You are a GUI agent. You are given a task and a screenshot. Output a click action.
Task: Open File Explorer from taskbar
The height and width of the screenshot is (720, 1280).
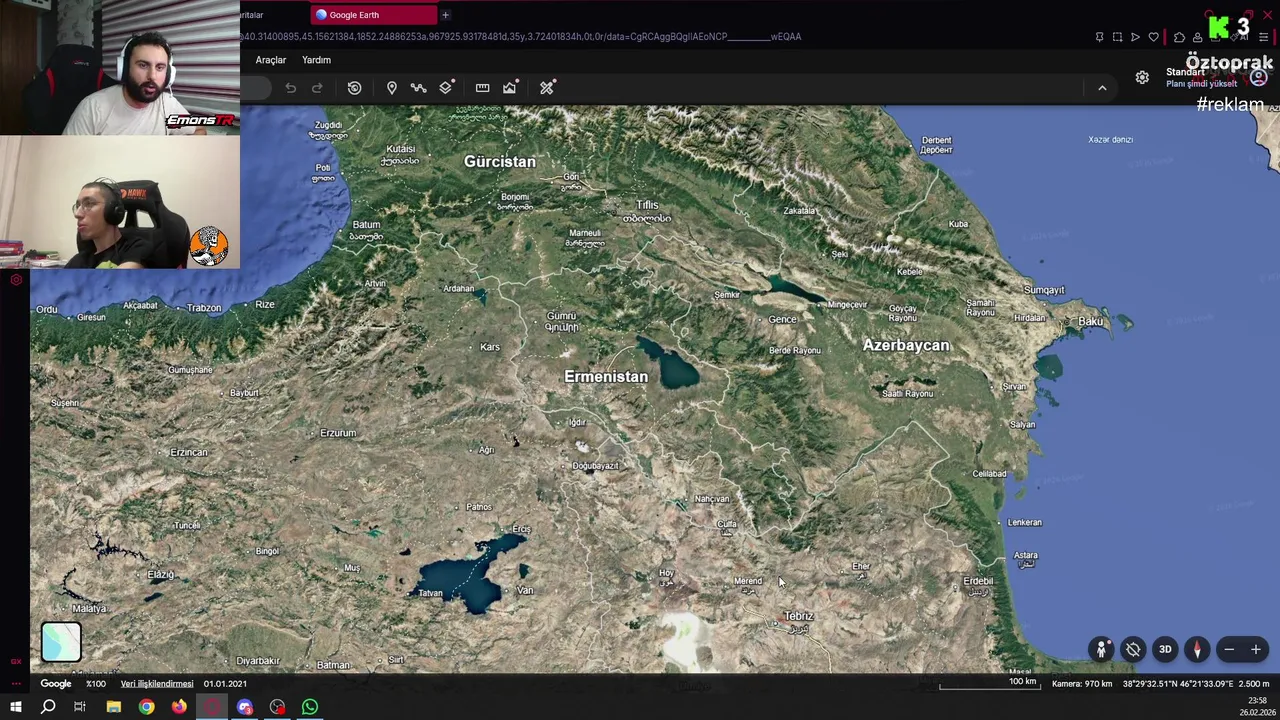(114, 707)
